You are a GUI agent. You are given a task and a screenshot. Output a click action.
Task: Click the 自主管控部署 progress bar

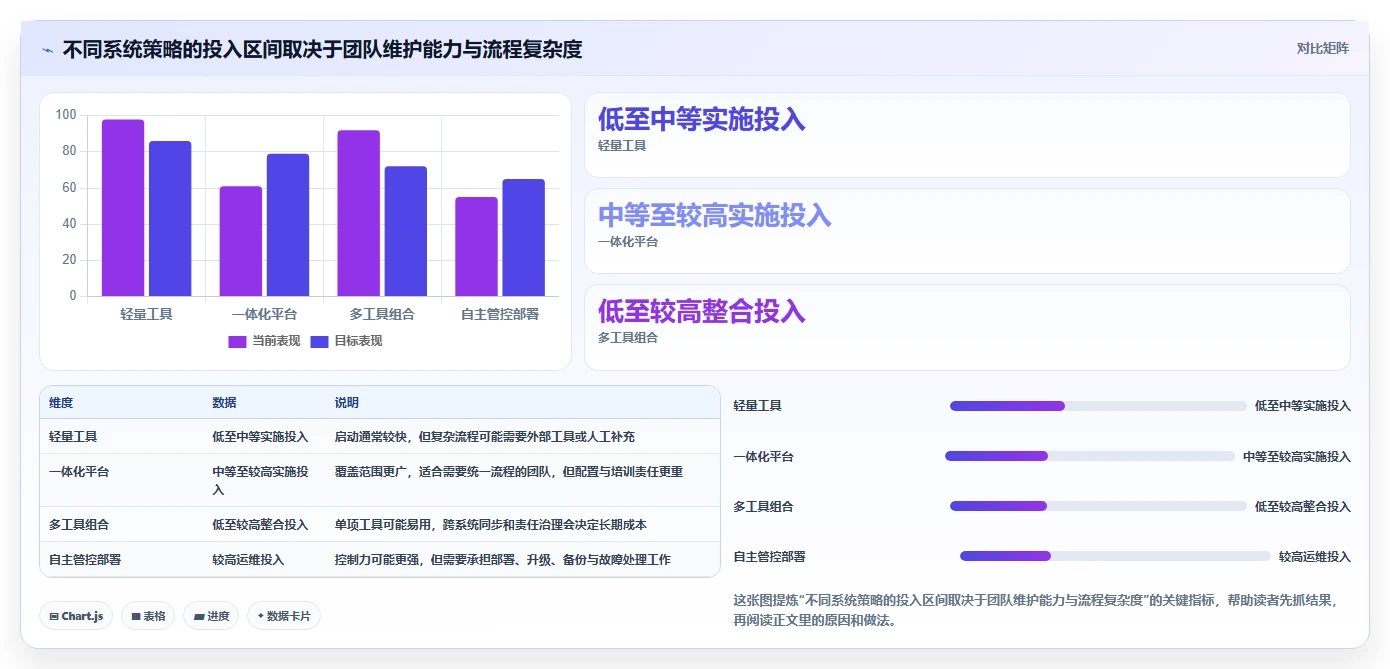pos(1115,556)
